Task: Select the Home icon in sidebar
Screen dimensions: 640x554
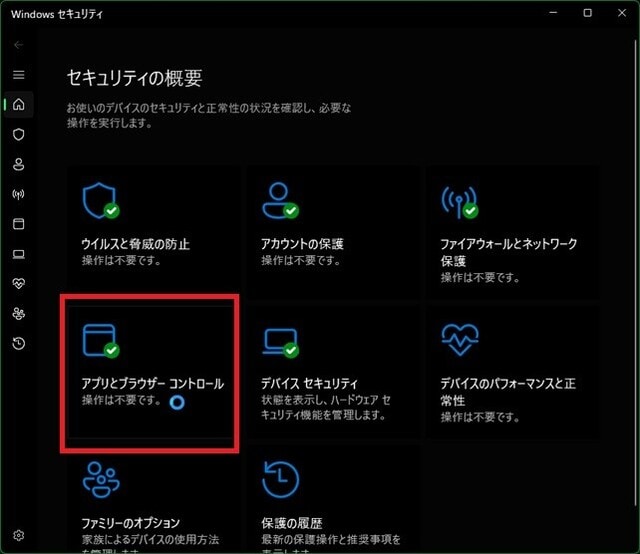Action: (x=19, y=105)
